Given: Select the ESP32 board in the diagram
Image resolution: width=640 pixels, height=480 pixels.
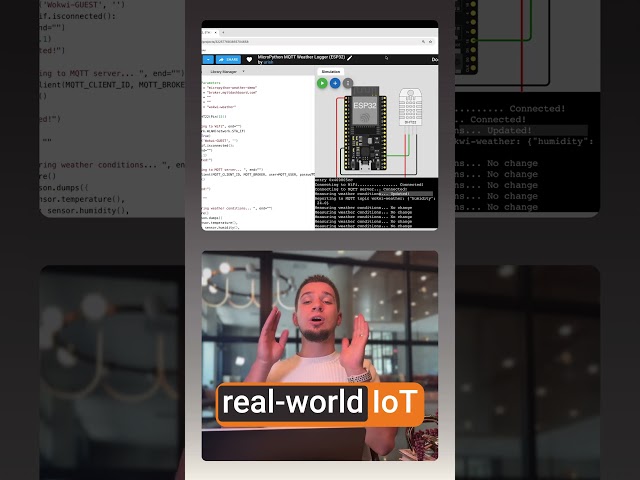Looking at the screenshot, I should tap(365, 128).
